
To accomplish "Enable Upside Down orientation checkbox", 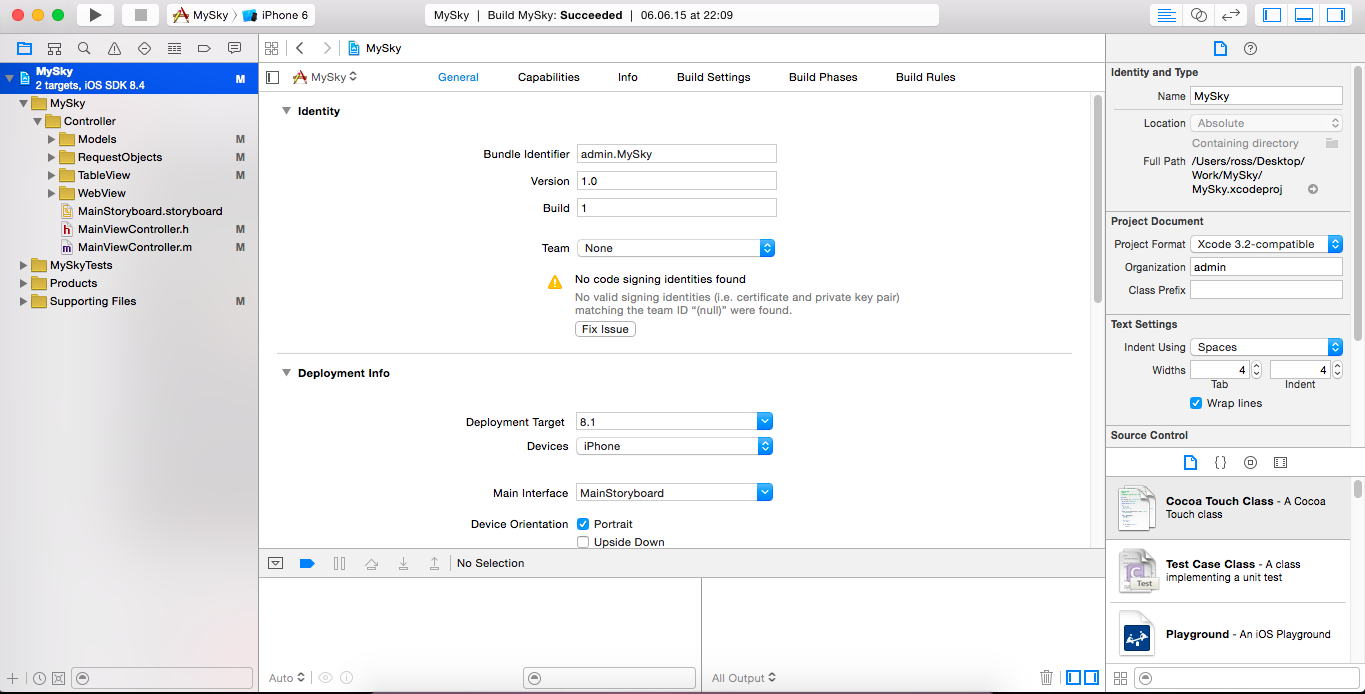I will pyautogui.click(x=583, y=542).
